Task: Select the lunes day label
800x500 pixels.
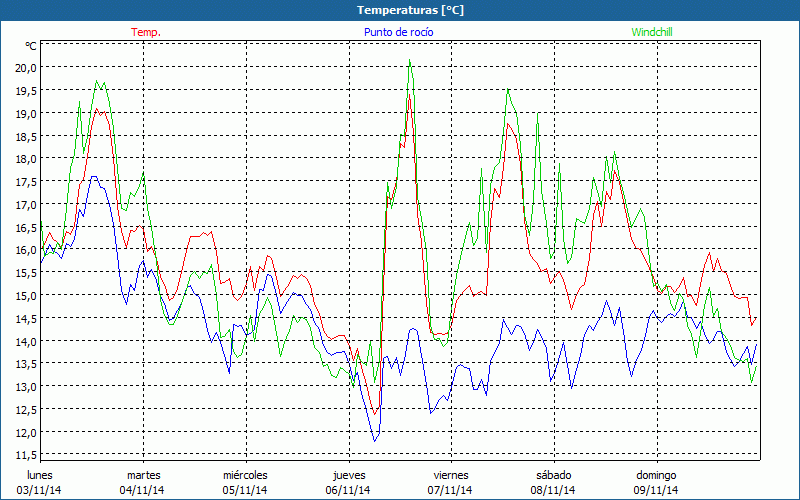Action: pyautogui.click(x=40, y=474)
